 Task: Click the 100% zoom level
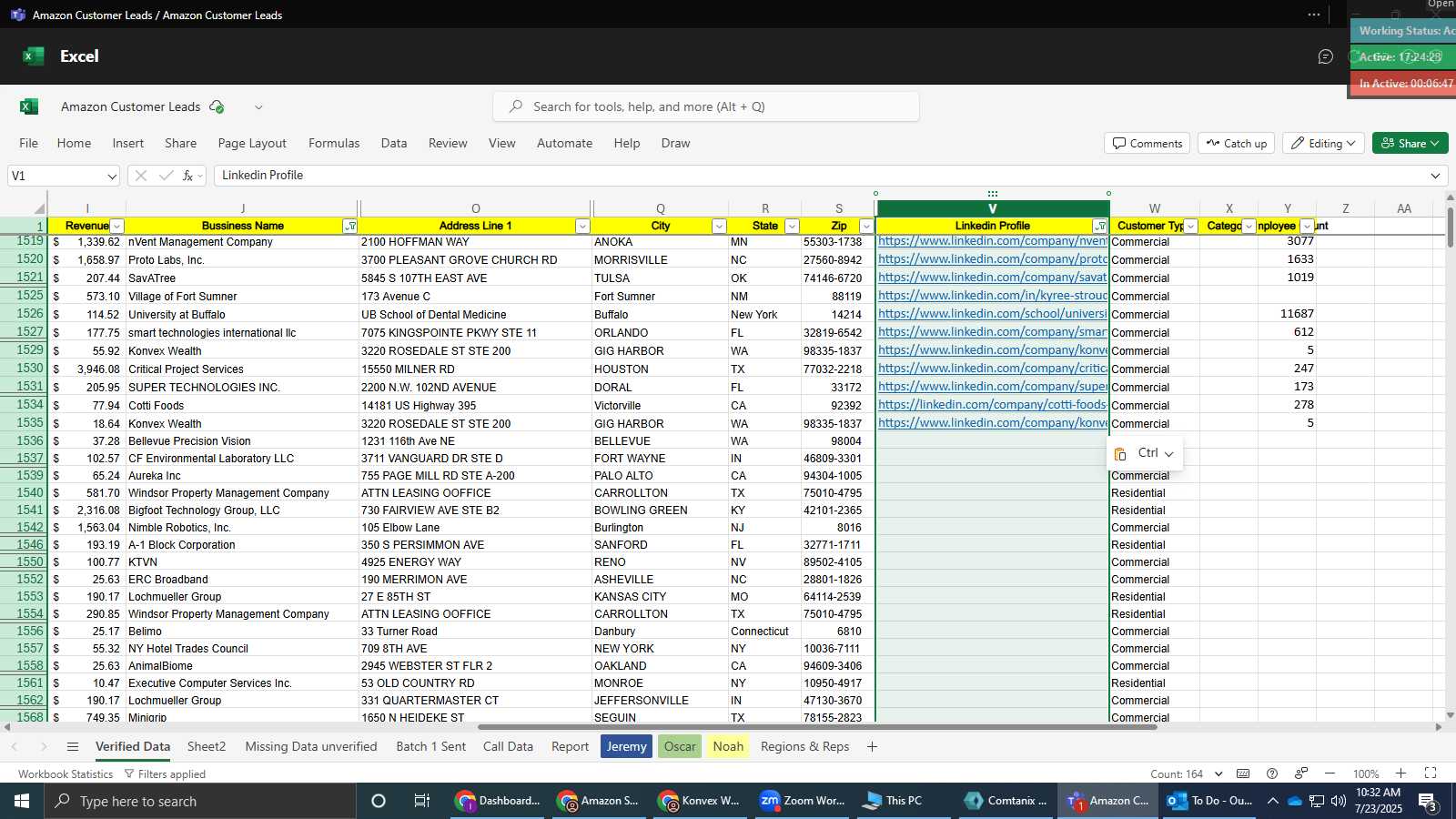point(1366,774)
